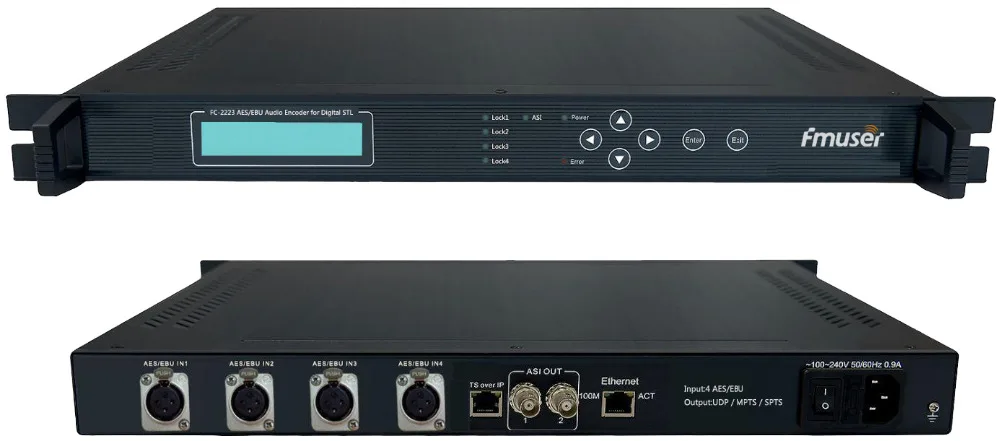Click the right arrow button on front panel

(x=649, y=139)
